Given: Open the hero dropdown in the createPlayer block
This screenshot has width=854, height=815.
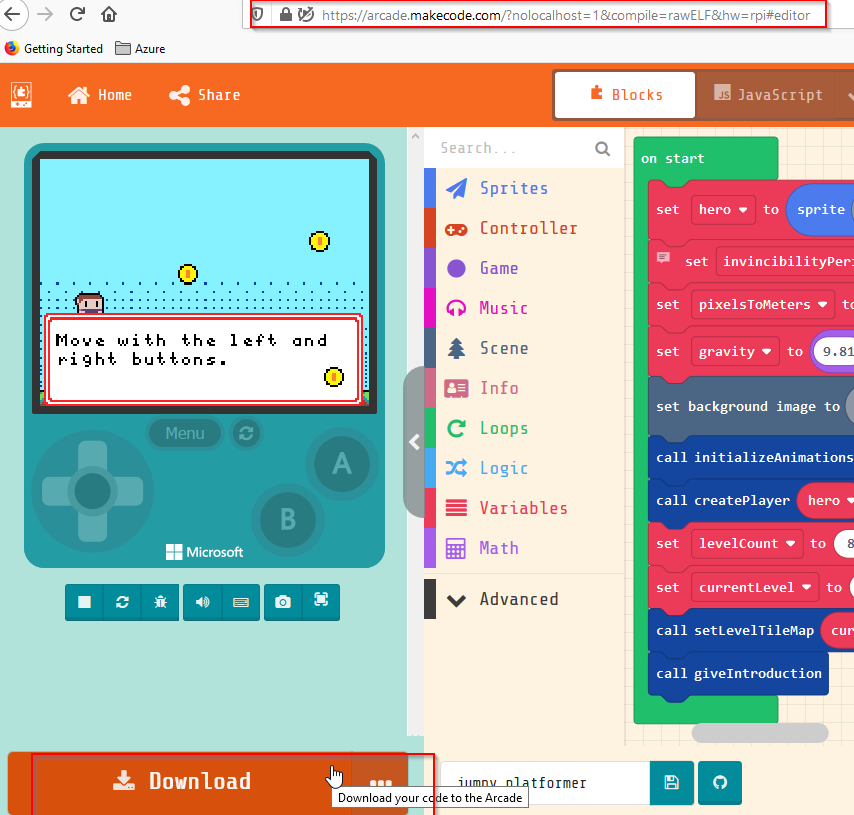Looking at the screenshot, I should (x=829, y=501).
